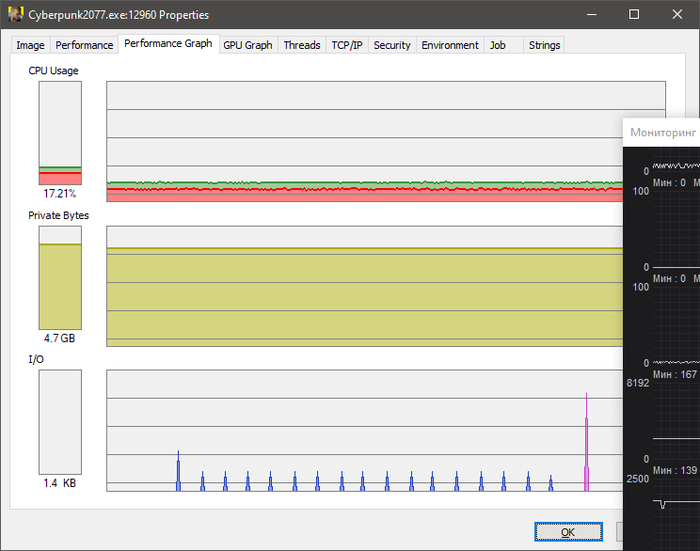The image size is (700, 551).
Task: Switch to the TCP/IP tab
Action: [x=347, y=45]
